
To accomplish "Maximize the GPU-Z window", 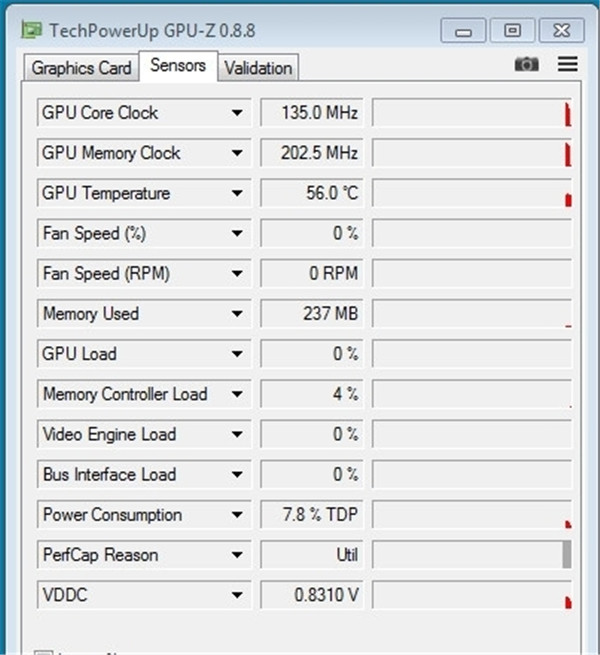I will pyautogui.click(x=512, y=30).
